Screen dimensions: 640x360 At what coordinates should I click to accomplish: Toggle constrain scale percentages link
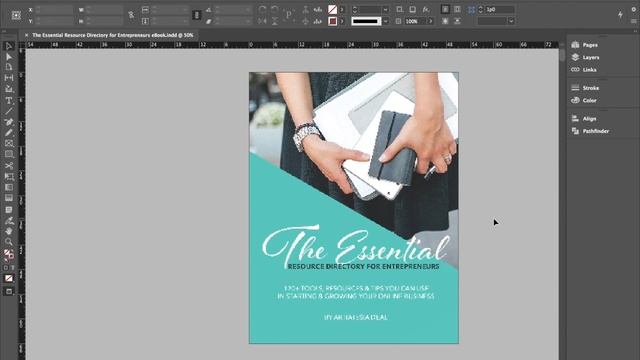coord(197,15)
